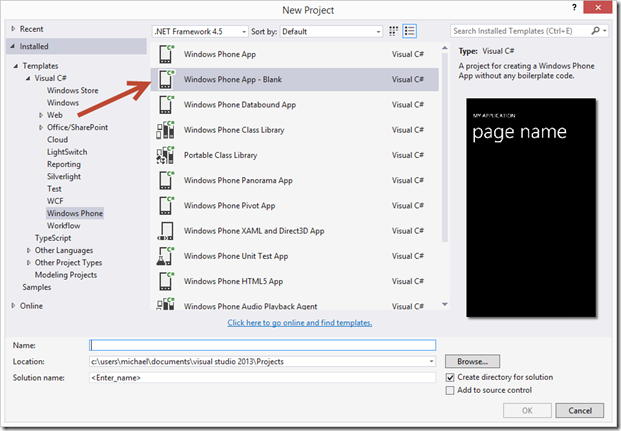Viewport: 621px width, 431px height.
Task: Click the Windows Phone App template icon
Action: tap(166, 54)
